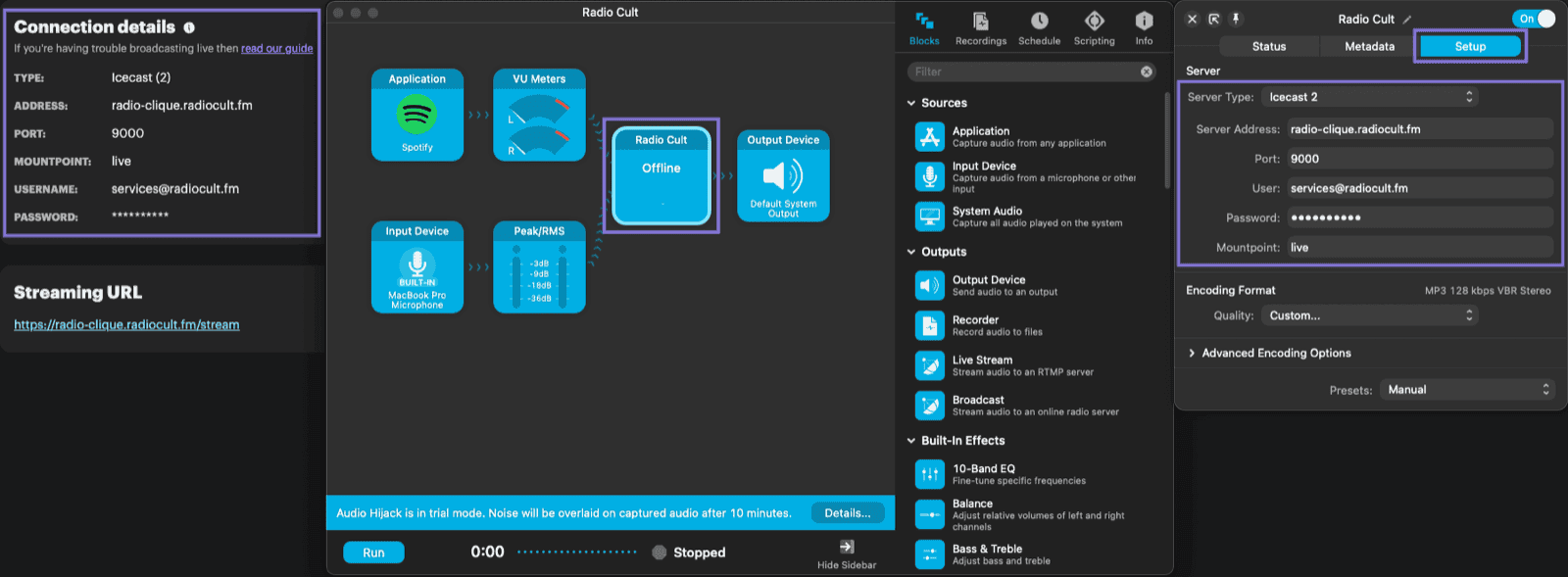Open the Streaming URL link
Image resolution: width=1568 pixels, height=577 pixels.
[x=126, y=324]
